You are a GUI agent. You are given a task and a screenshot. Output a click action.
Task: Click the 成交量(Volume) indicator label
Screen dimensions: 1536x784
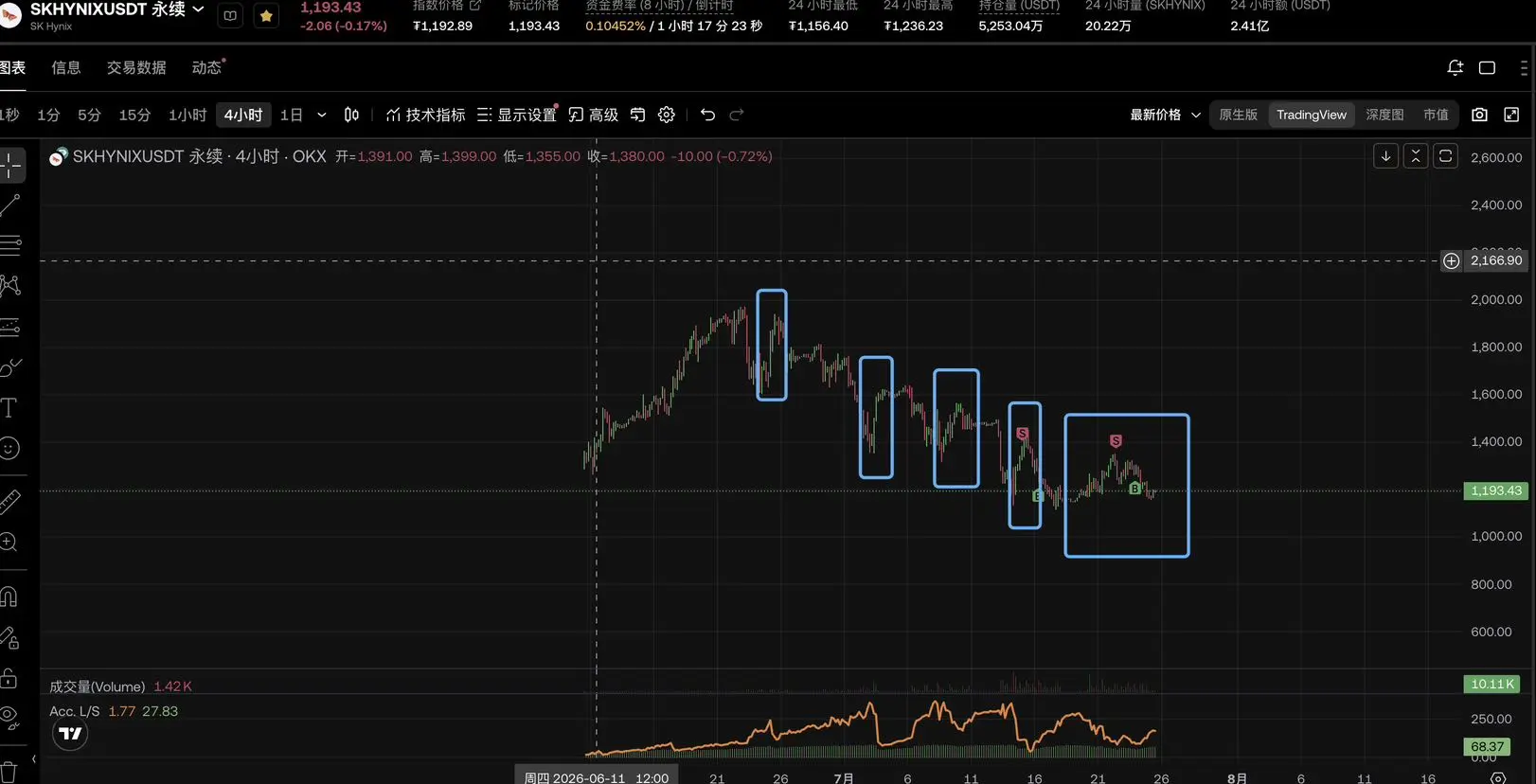click(98, 686)
